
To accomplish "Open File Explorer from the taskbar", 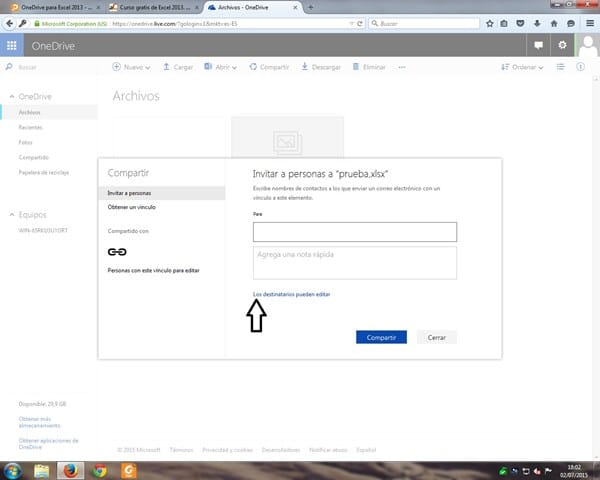I will tap(41, 471).
